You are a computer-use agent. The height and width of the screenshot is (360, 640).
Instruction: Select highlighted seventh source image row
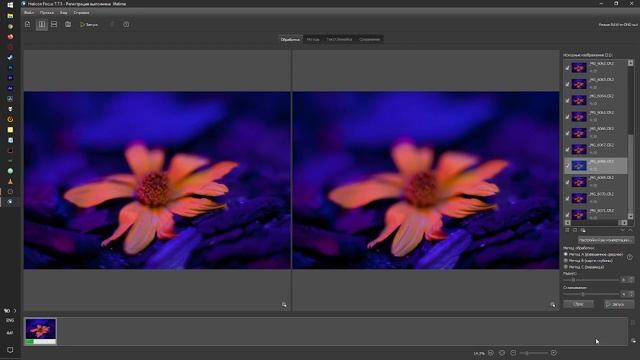coord(596,166)
